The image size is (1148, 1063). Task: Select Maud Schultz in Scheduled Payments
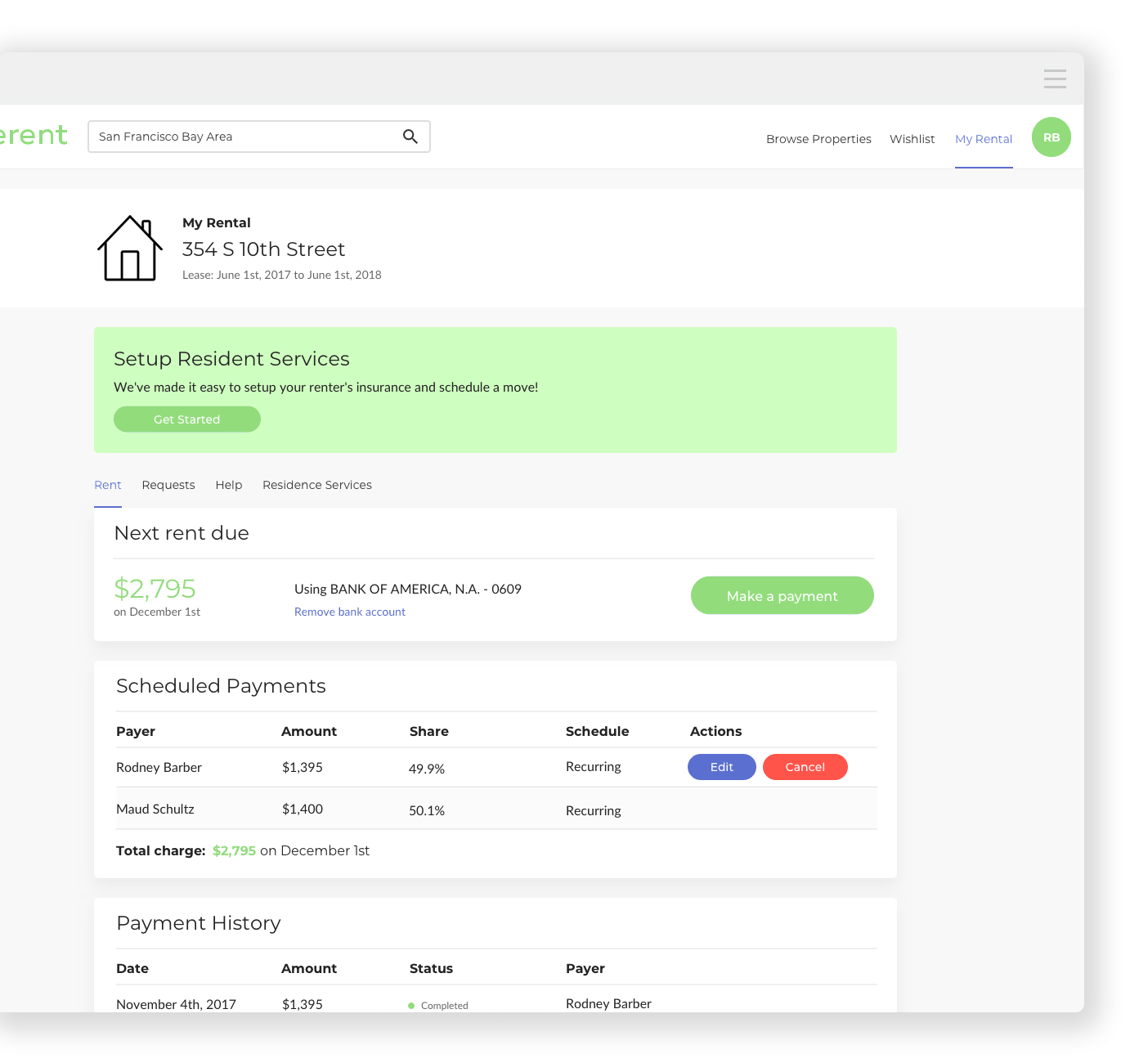pyautogui.click(x=155, y=809)
